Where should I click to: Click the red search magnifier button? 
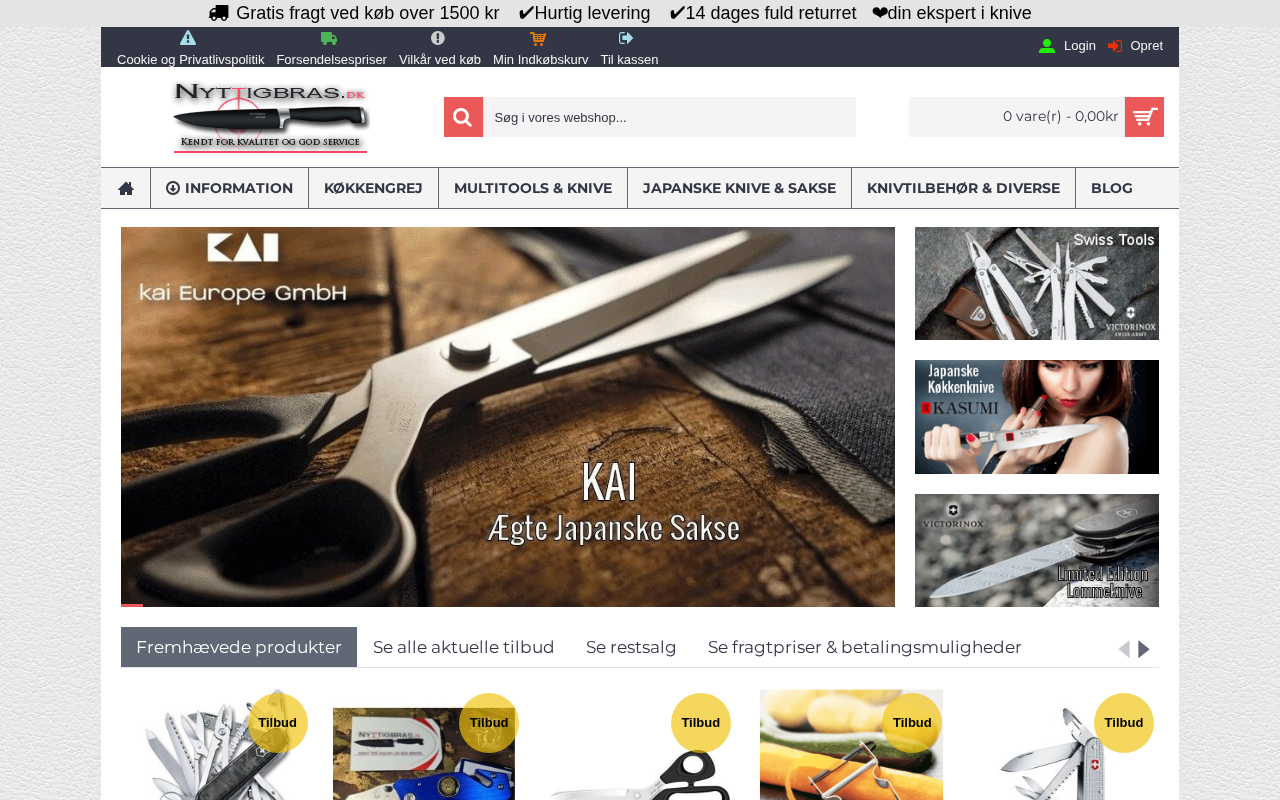pyautogui.click(x=463, y=117)
